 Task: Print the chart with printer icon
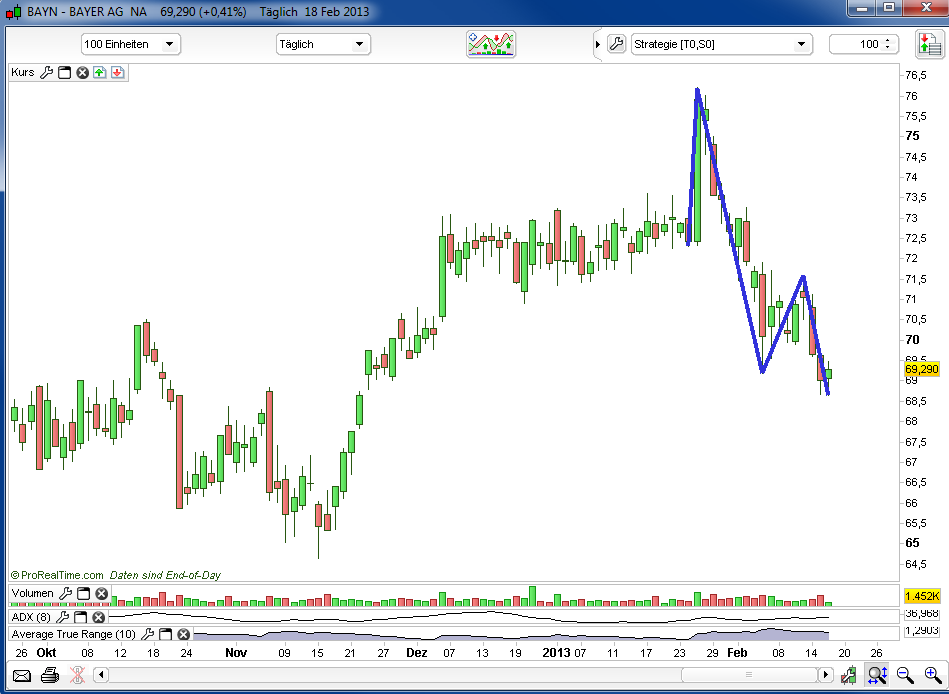(x=49, y=676)
